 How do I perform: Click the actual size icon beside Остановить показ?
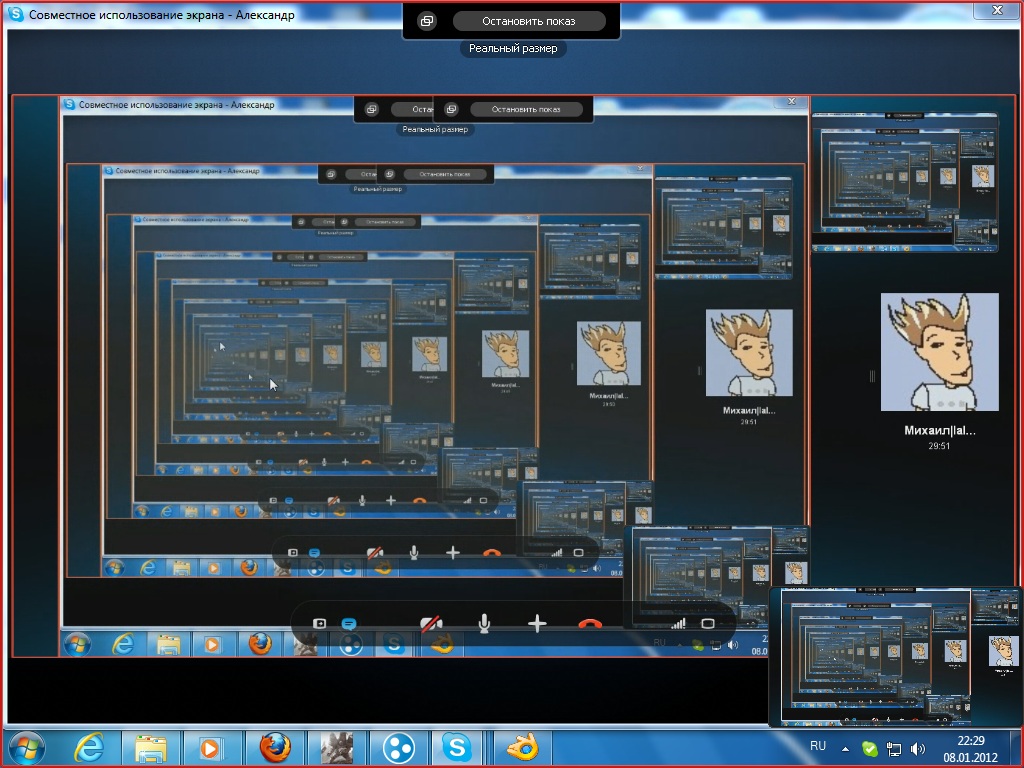tap(427, 21)
